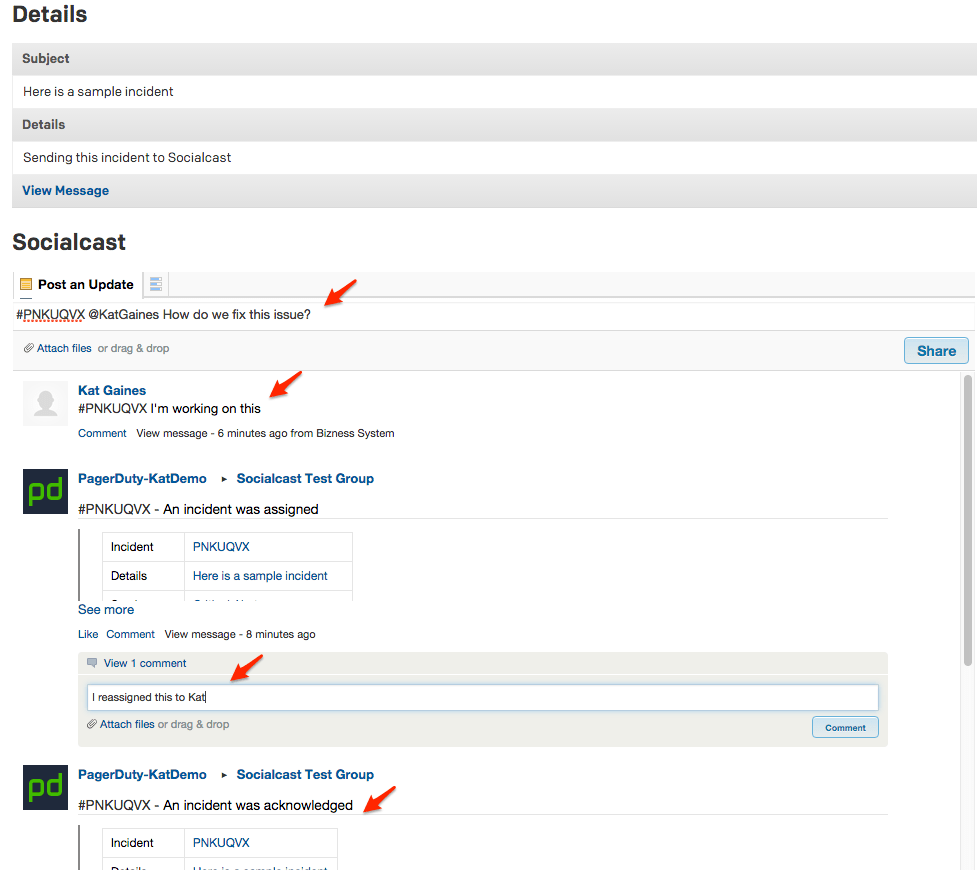Expand the incident details with See more

(x=105, y=609)
